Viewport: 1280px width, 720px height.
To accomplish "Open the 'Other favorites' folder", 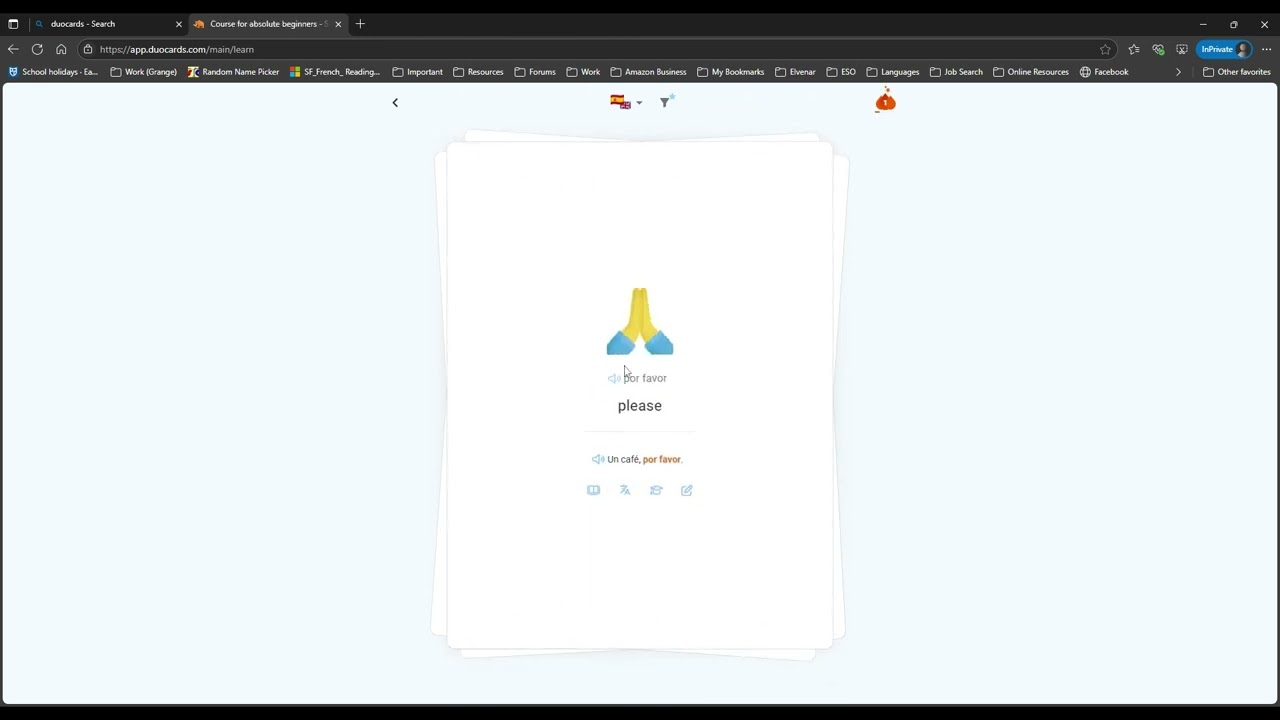I will pyautogui.click(x=1237, y=72).
